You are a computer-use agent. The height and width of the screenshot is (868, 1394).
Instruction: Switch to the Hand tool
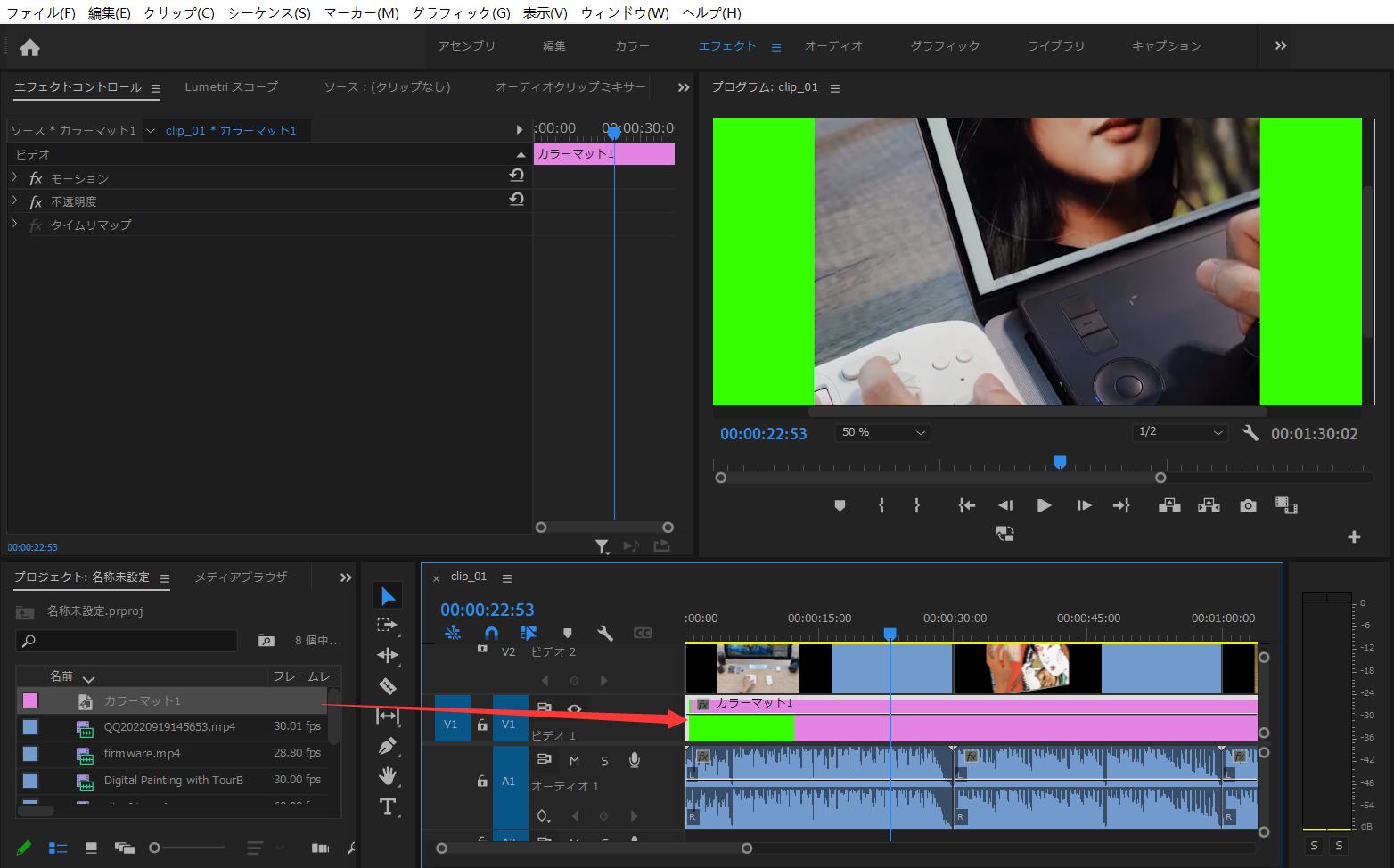pos(388,776)
